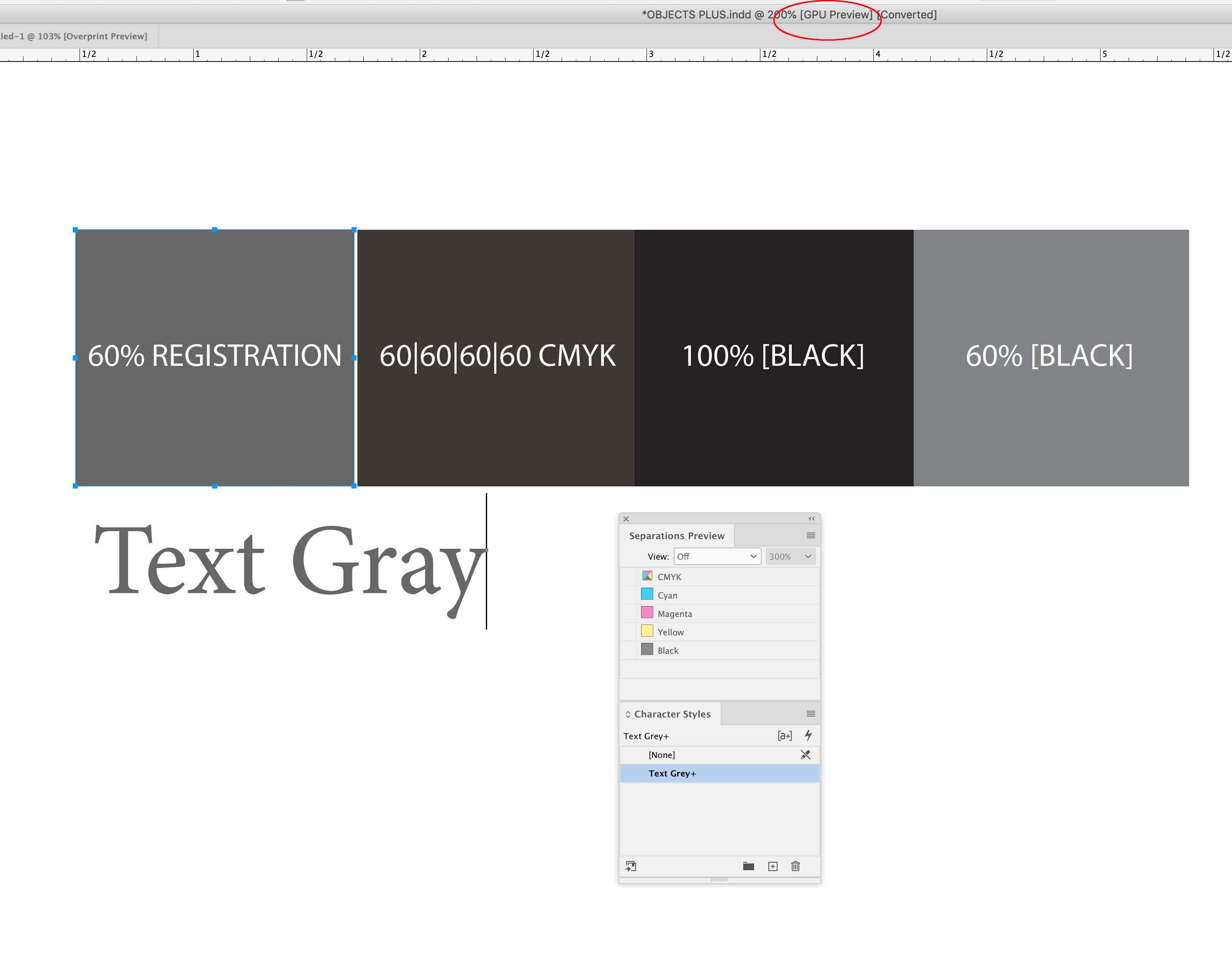Open Character Styles panel menu icon
This screenshot has height=956, width=1232.
811,714
